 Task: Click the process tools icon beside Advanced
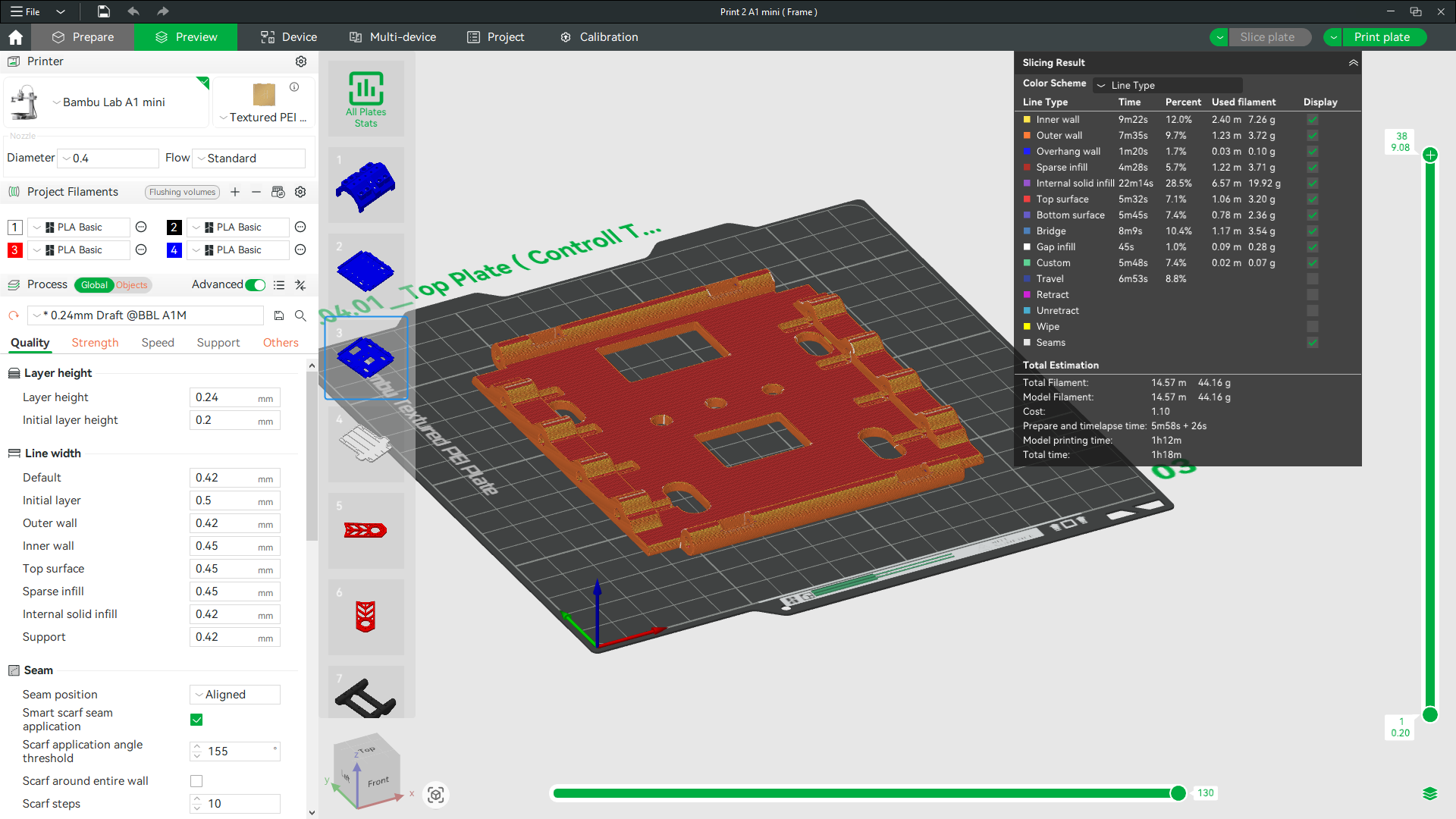click(300, 285)
